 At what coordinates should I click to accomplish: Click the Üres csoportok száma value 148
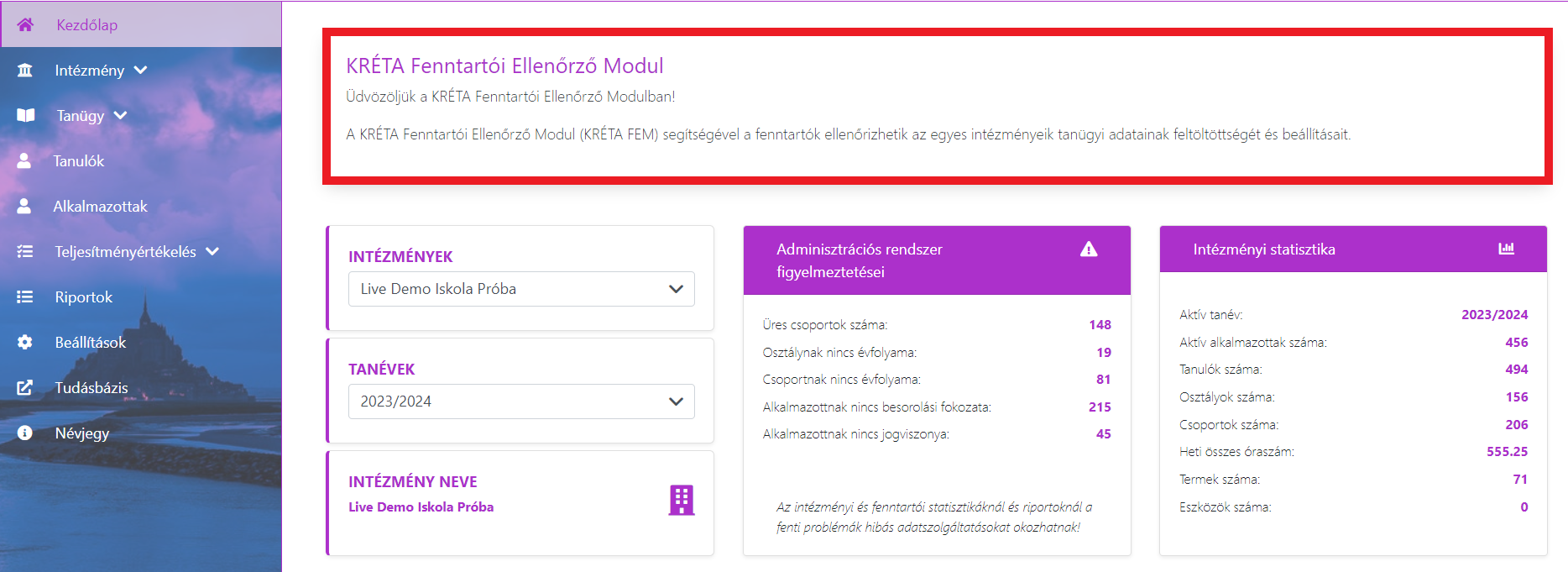(x=1100, y=325)
